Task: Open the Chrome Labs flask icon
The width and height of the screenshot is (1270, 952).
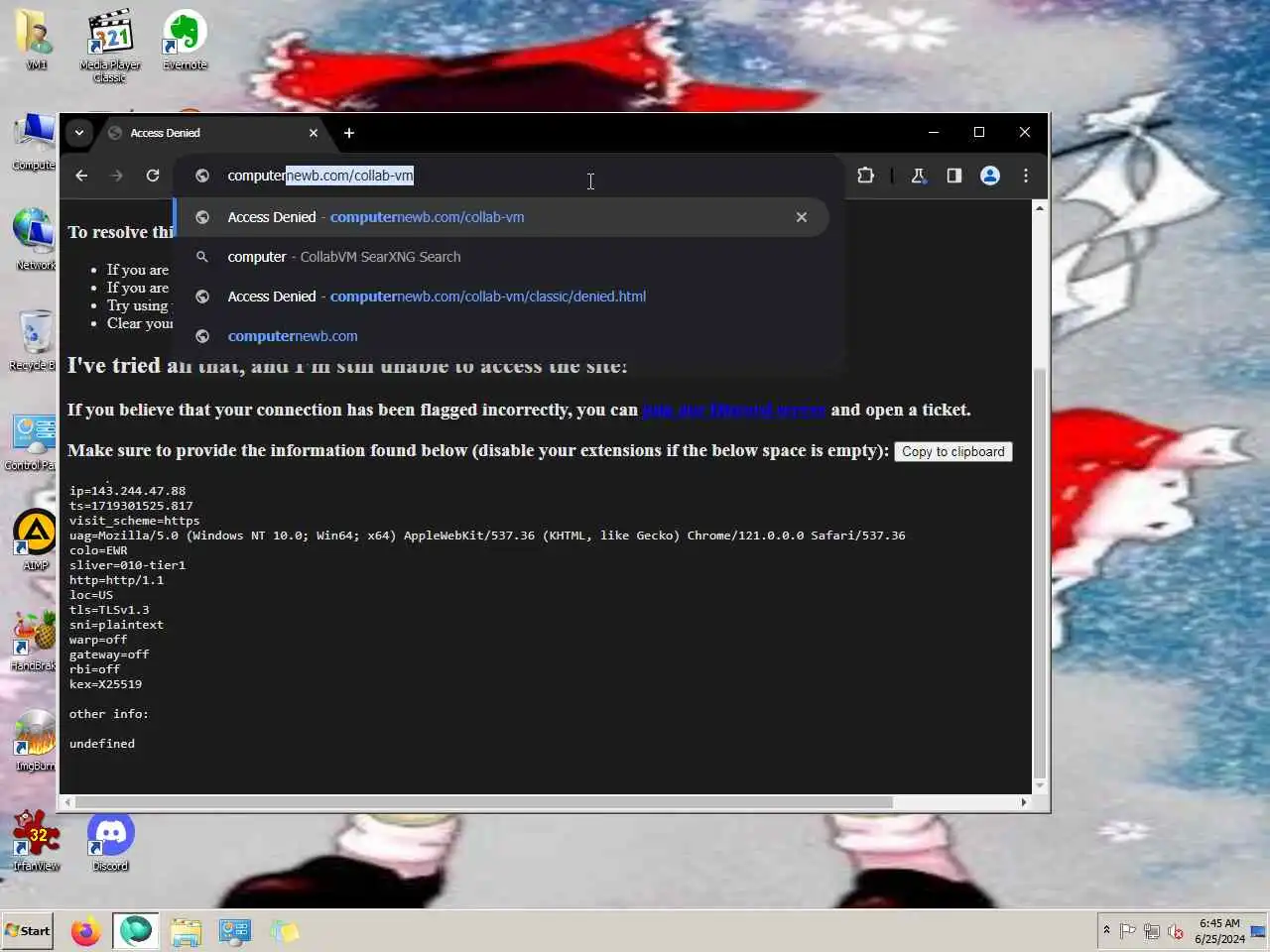Action: coord(918,176)
